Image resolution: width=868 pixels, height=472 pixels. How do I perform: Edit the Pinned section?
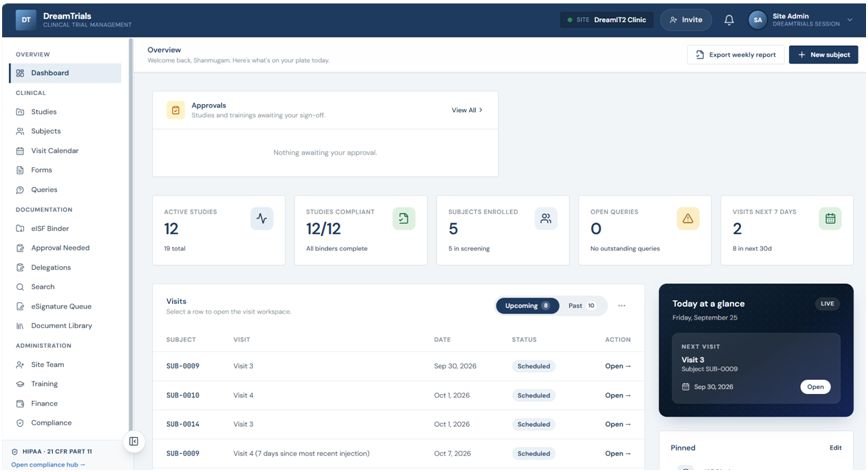click(835, 448)
